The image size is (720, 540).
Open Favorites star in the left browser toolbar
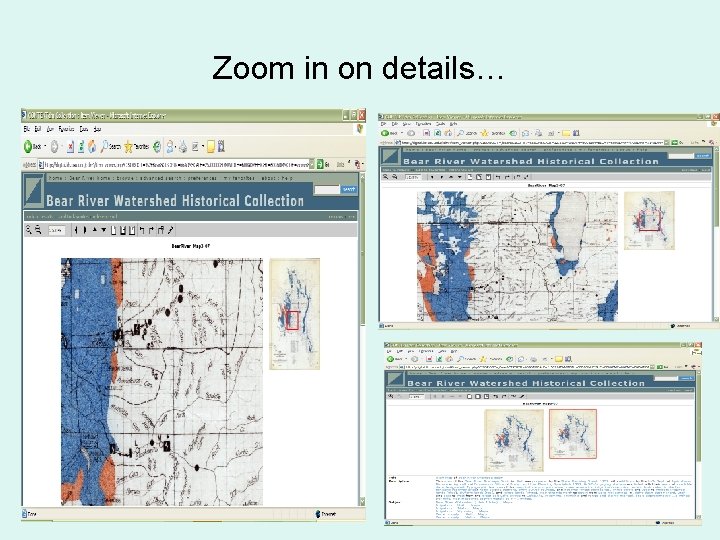coord(136,147)
